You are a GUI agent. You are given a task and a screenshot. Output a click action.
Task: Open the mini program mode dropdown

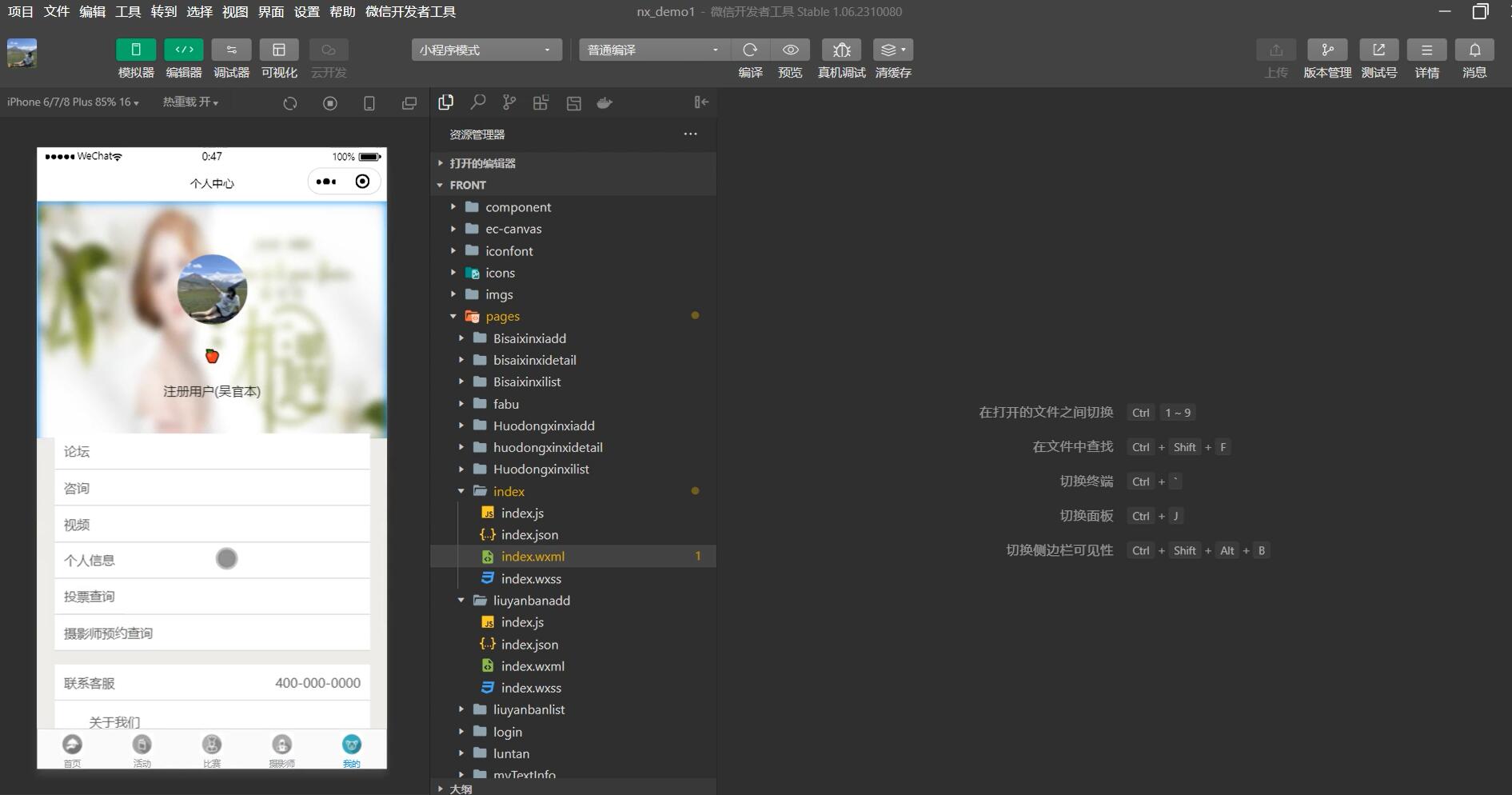(x=486, y=50)
